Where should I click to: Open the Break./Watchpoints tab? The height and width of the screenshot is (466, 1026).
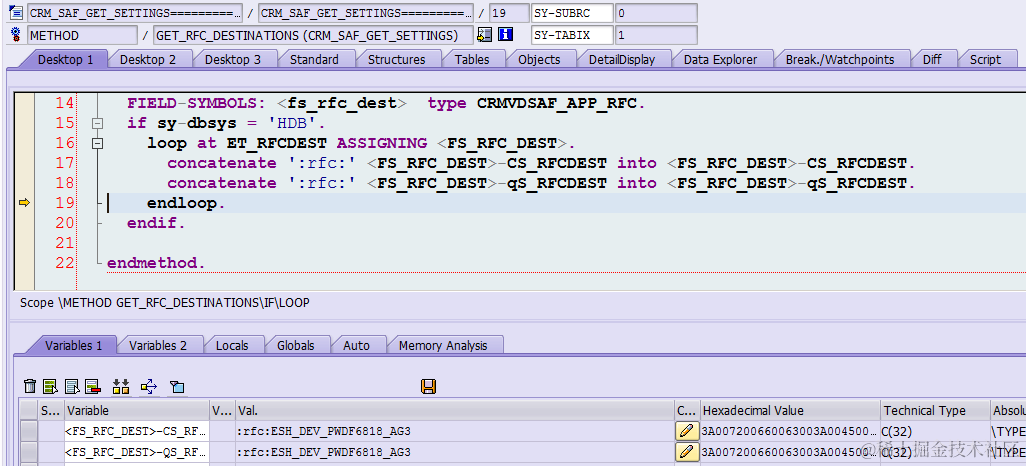840,60
